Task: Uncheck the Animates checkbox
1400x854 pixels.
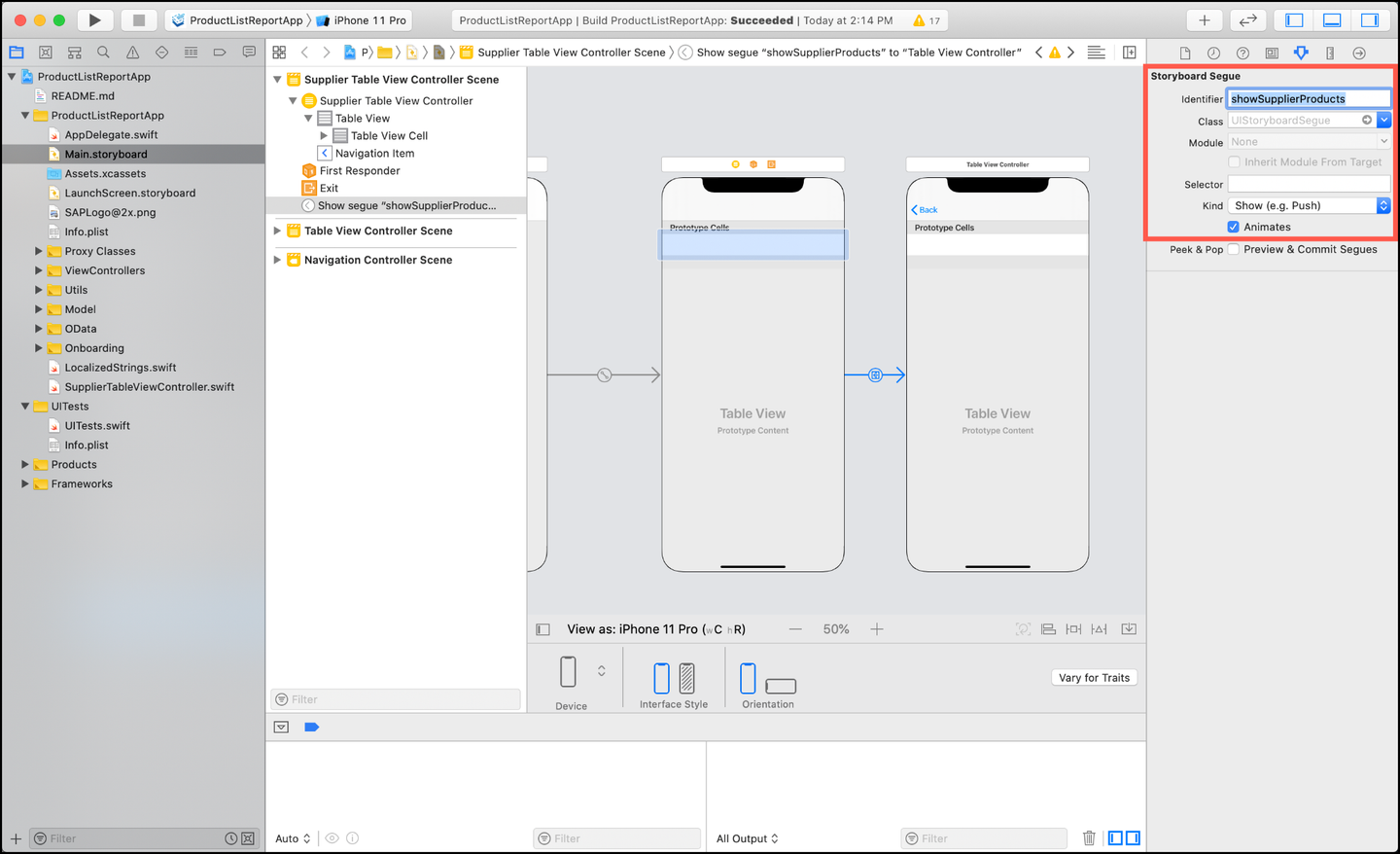Action: coord(1233,227)
